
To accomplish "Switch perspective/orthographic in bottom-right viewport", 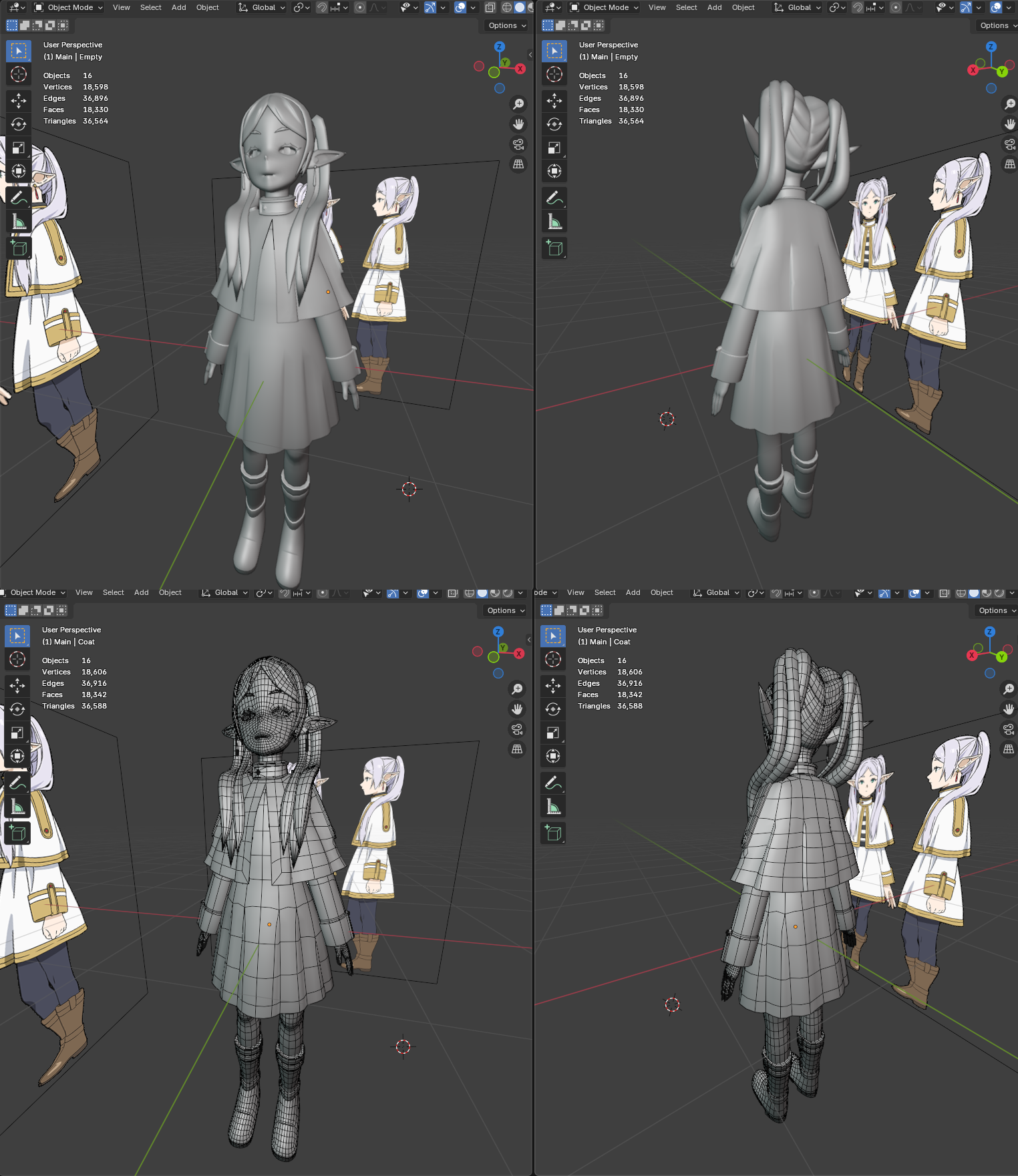I will [x=1009, y=749].
